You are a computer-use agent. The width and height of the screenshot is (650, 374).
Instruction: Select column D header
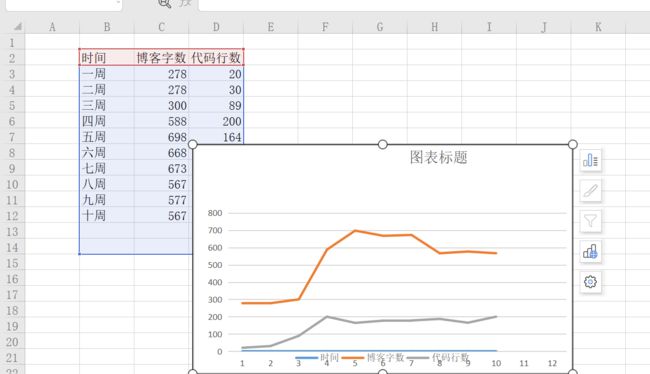216,27
